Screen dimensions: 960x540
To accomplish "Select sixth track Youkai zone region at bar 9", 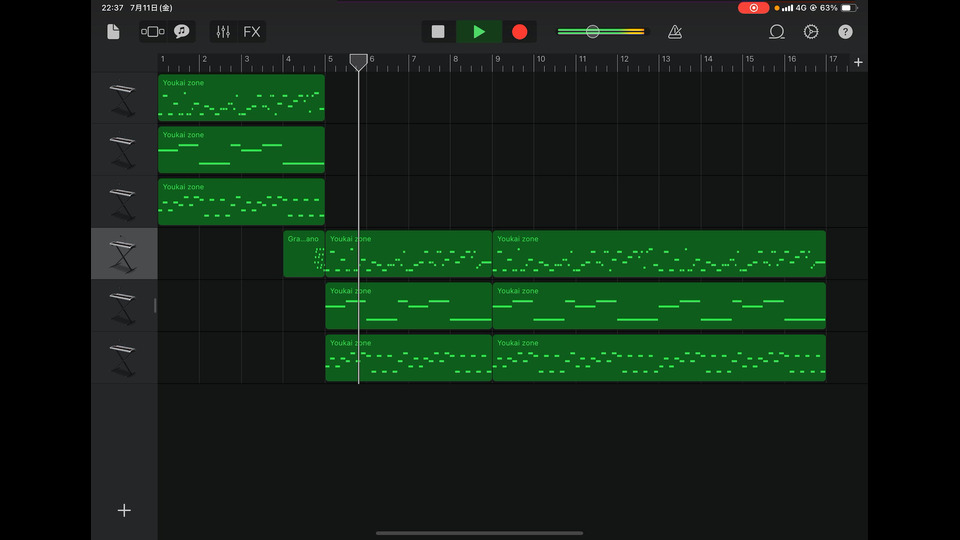I will tap(659, 358).
